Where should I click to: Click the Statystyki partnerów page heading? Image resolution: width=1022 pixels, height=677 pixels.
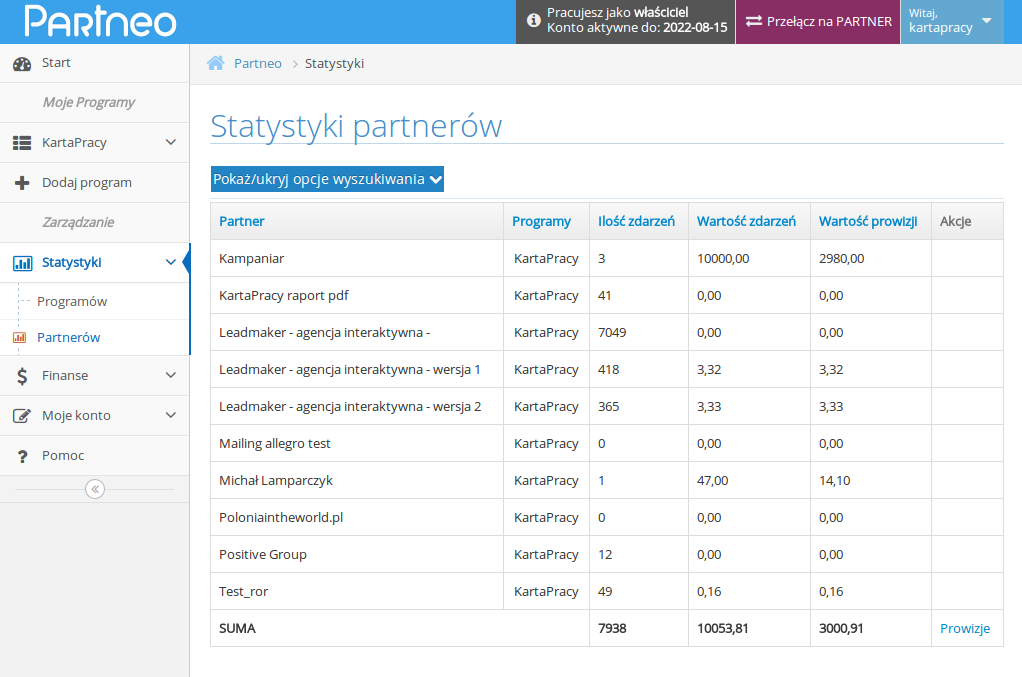tap(356, 126)
